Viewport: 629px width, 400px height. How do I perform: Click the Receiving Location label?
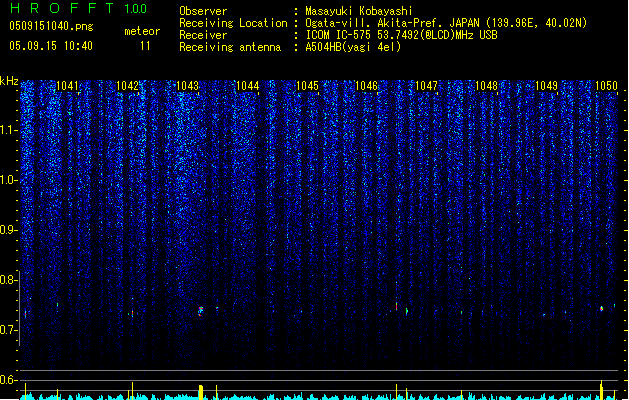click(233, 23)
